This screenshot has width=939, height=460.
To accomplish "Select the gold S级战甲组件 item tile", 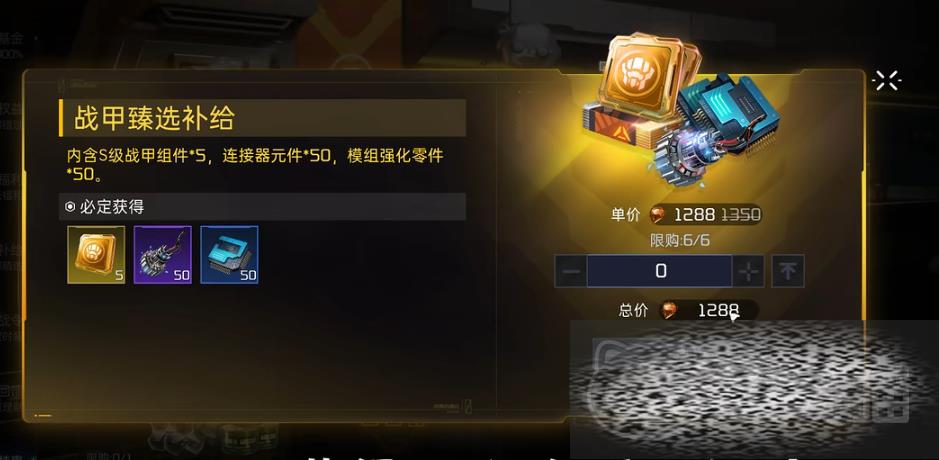I will point(96,255).
